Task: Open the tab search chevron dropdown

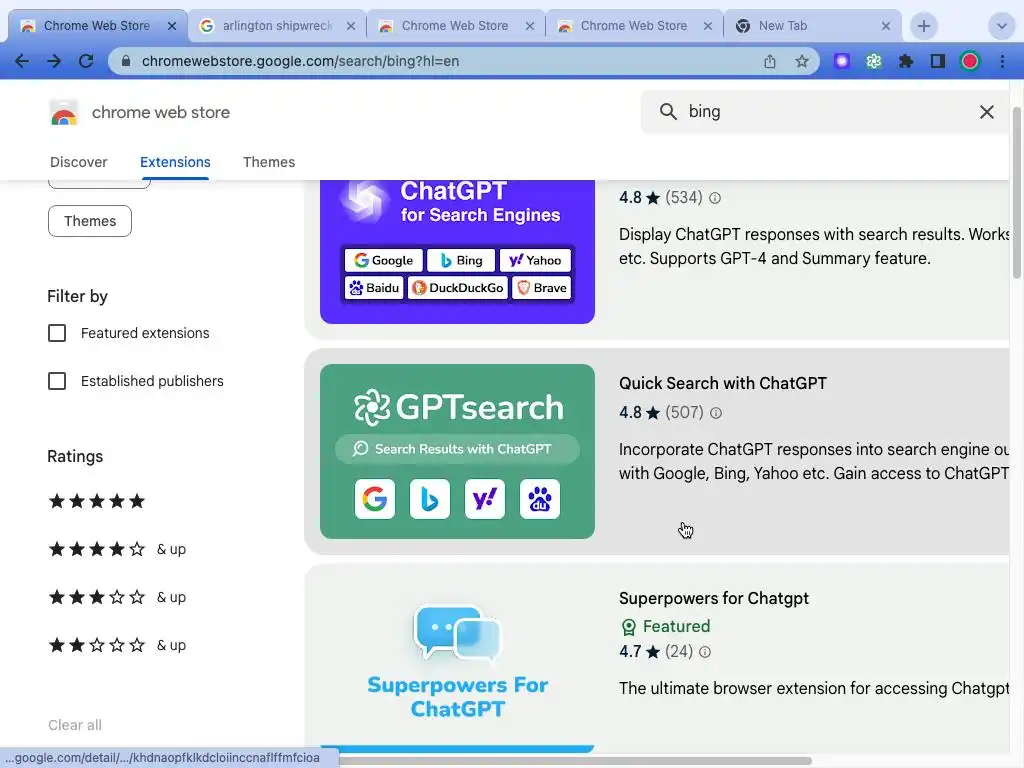Action: click(x=1001, y=26)
